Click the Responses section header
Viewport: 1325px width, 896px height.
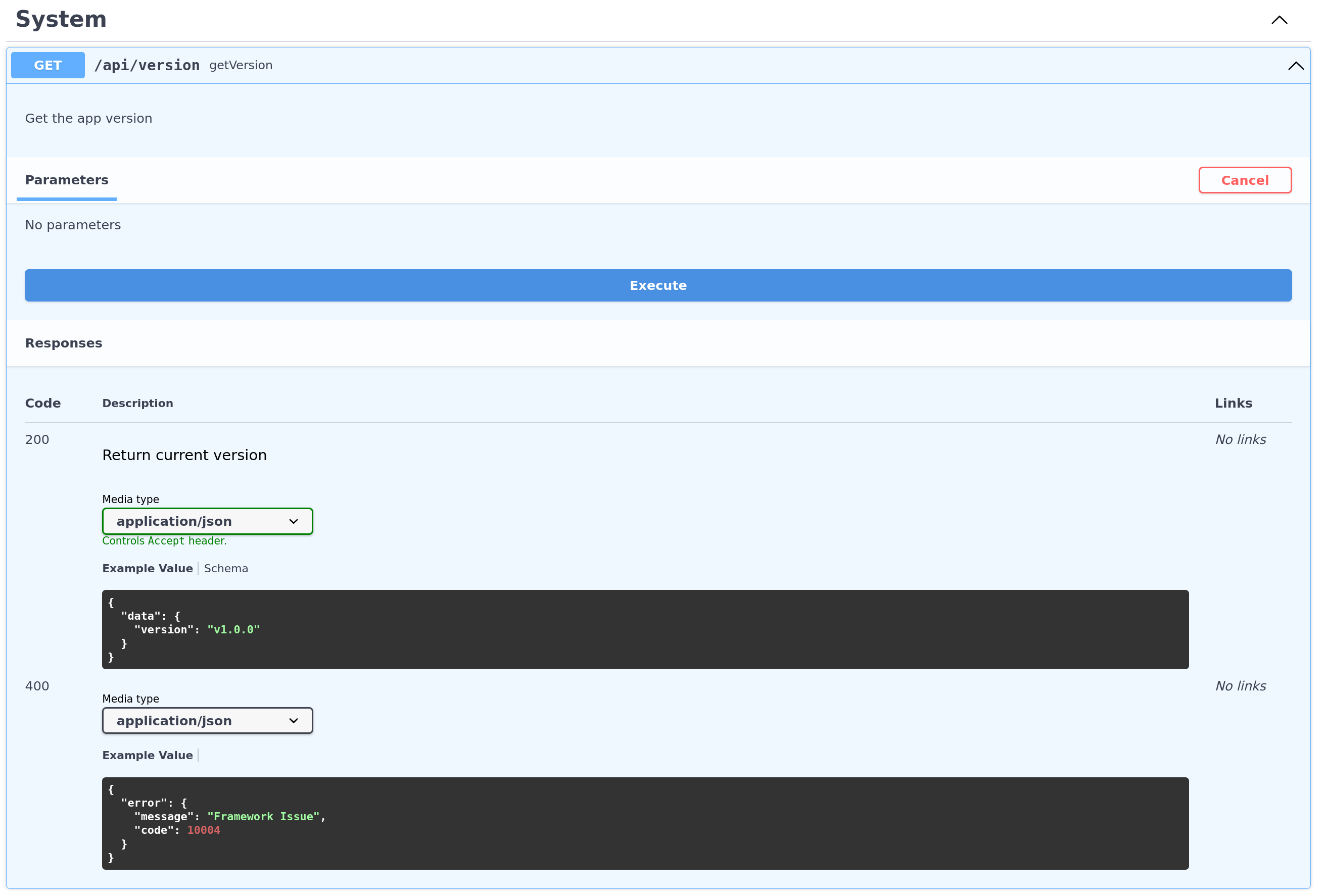point(64,343)
